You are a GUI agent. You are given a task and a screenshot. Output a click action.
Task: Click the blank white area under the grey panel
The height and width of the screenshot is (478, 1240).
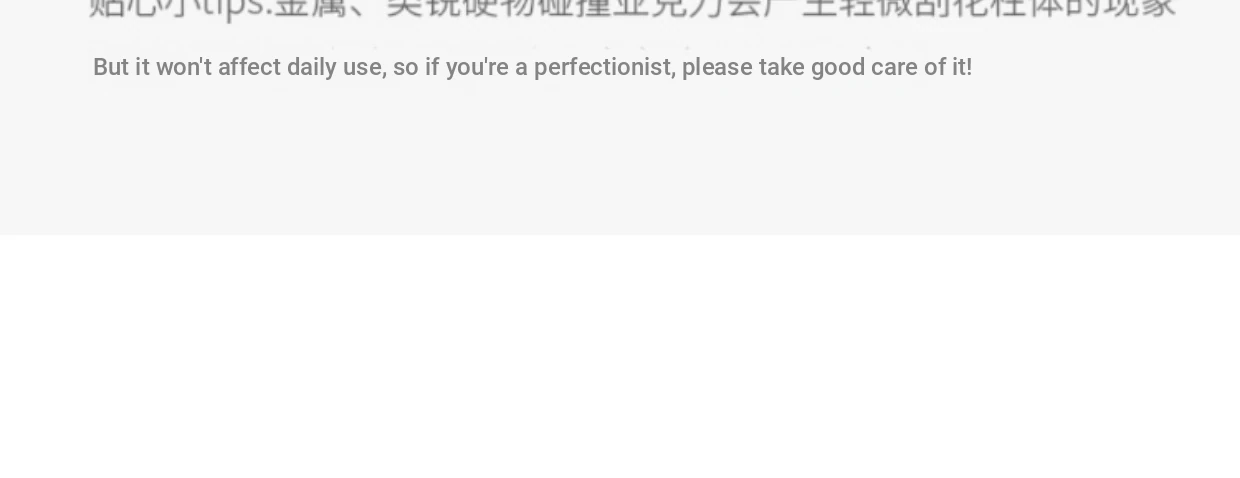620,356
